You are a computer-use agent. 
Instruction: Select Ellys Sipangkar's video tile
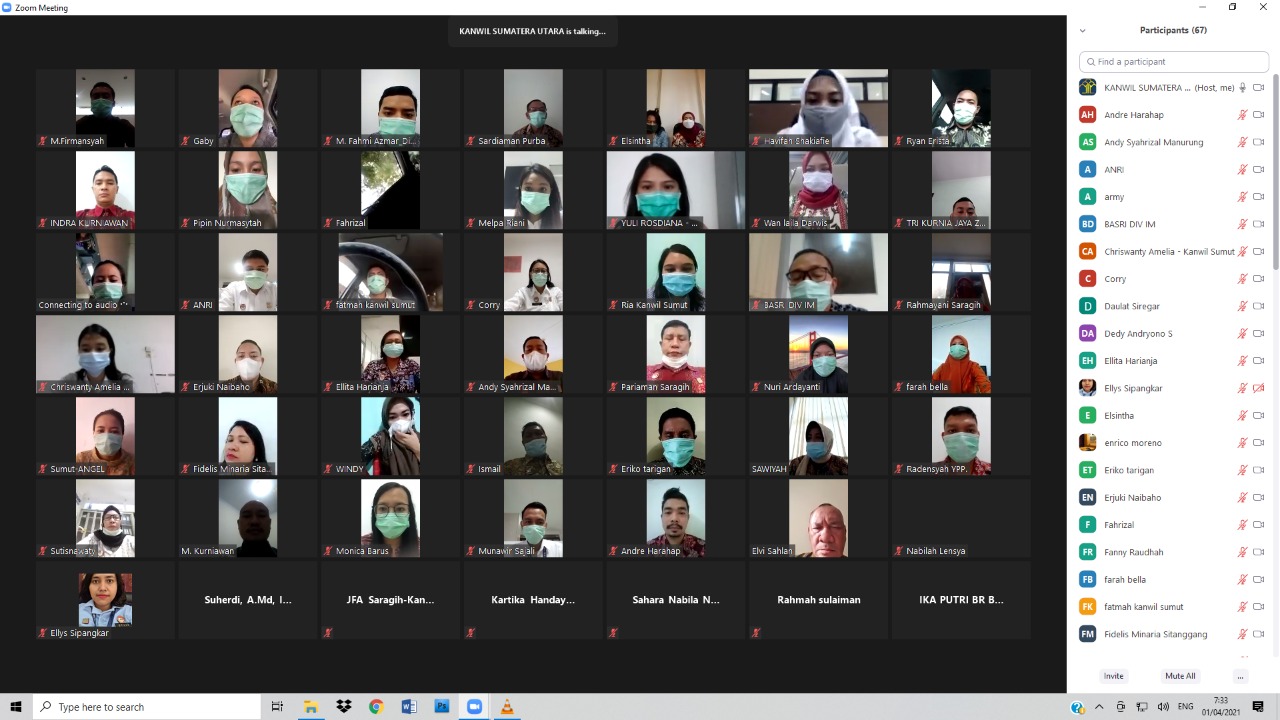[x=105, y=600]
